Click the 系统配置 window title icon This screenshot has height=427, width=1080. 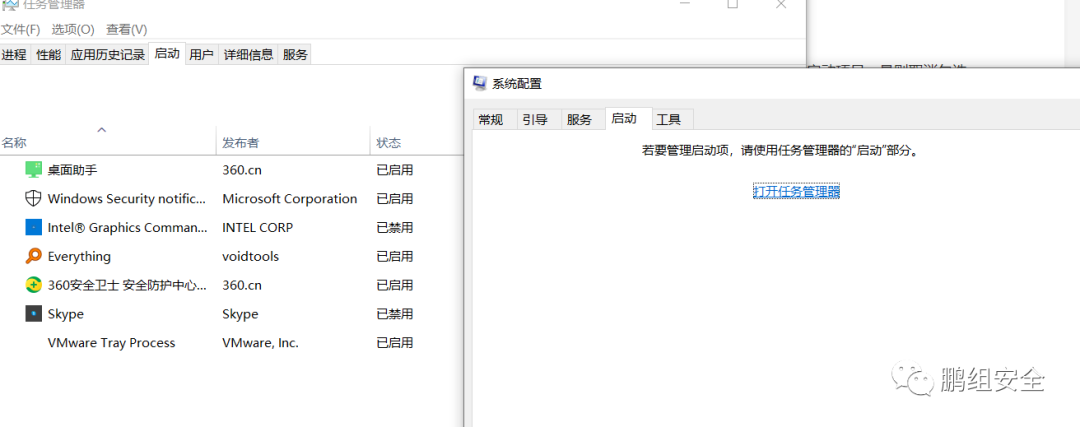click(x=480, y=83)
